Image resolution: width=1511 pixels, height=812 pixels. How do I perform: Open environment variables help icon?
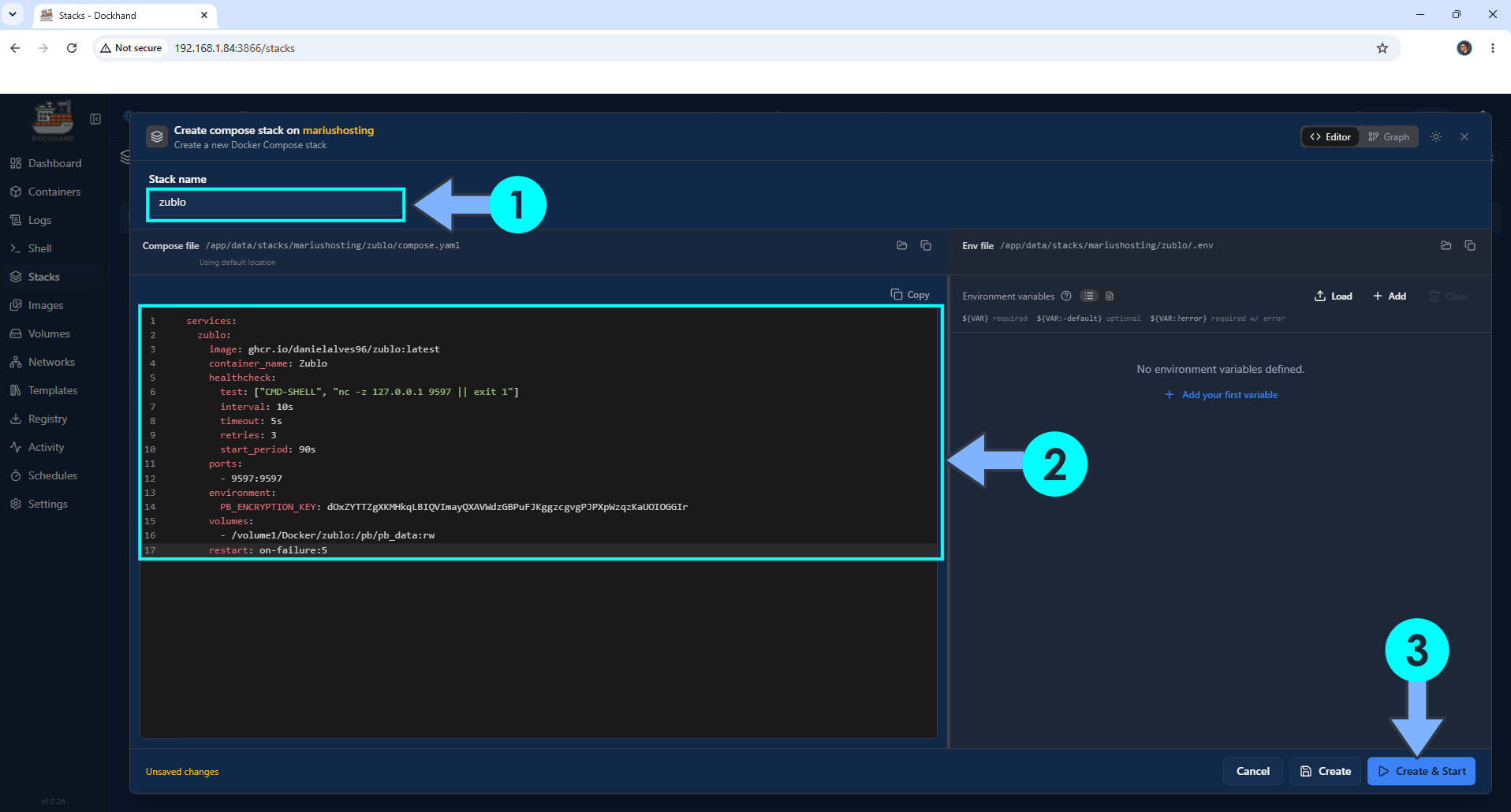[1066, 296]
